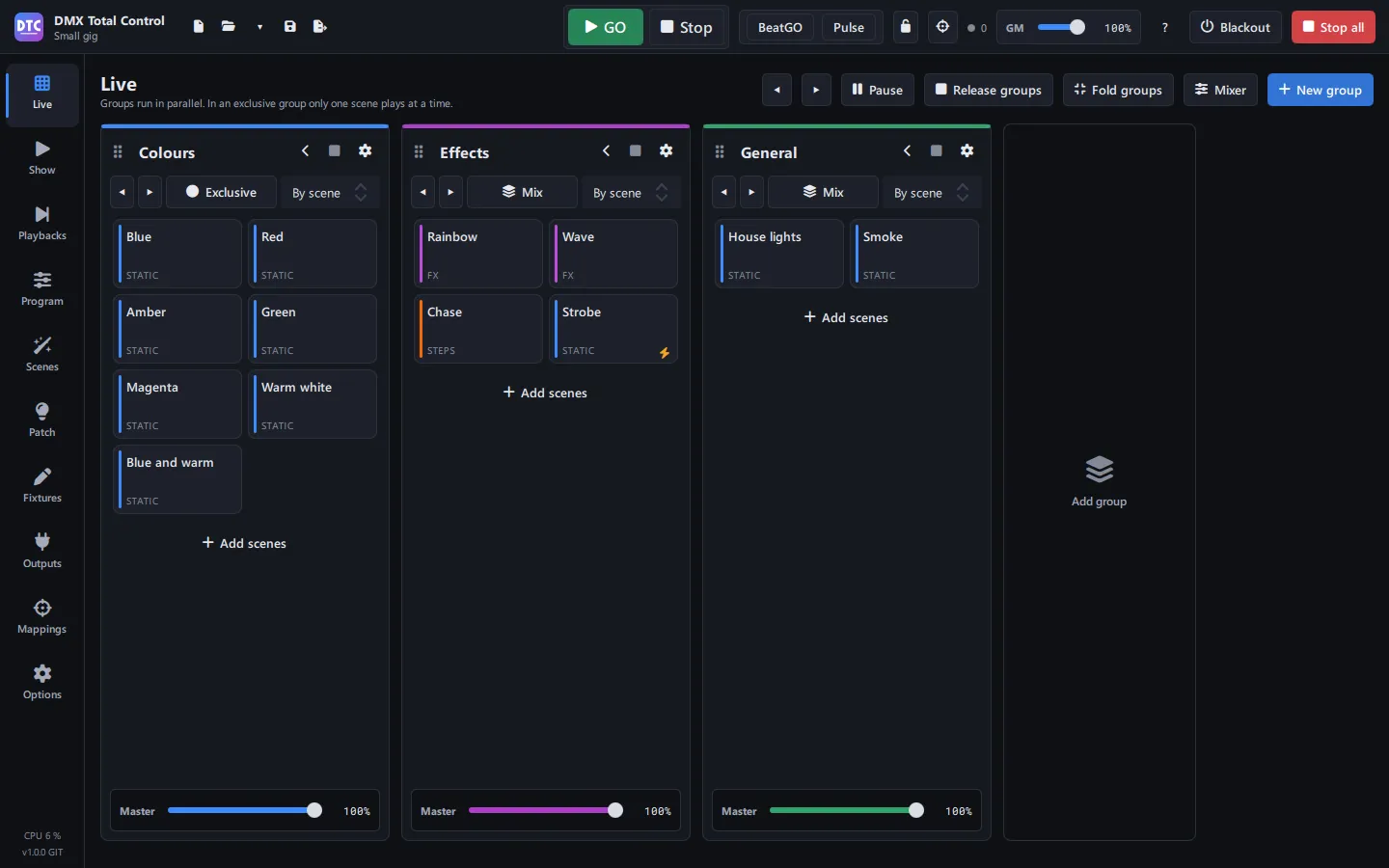This screenshot has height=868, width=1389.
Task: Open the Show page in sidebar
Action: pyautogui.click(x=42, y=158)
